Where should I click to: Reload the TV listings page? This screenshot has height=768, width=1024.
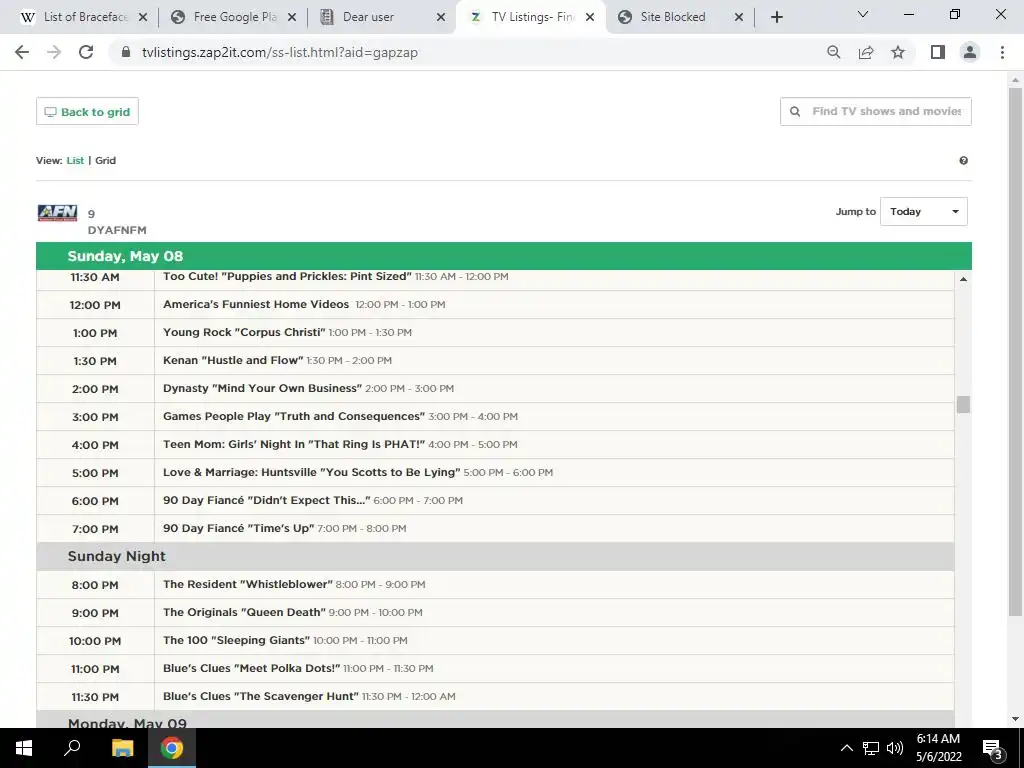tap(86, 52)
